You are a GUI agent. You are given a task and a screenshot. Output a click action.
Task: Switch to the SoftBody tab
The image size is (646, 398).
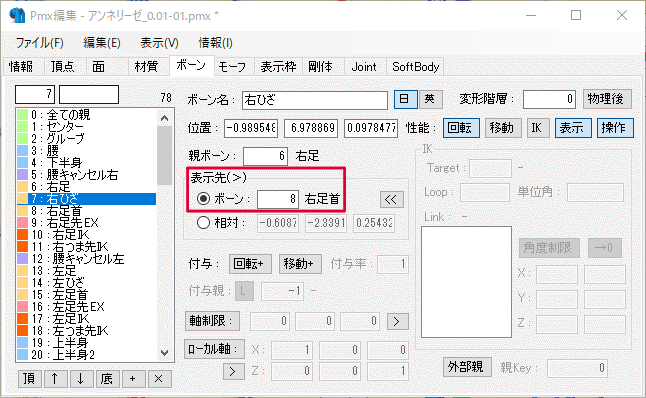pyautogui.click(x=416, y=67)
